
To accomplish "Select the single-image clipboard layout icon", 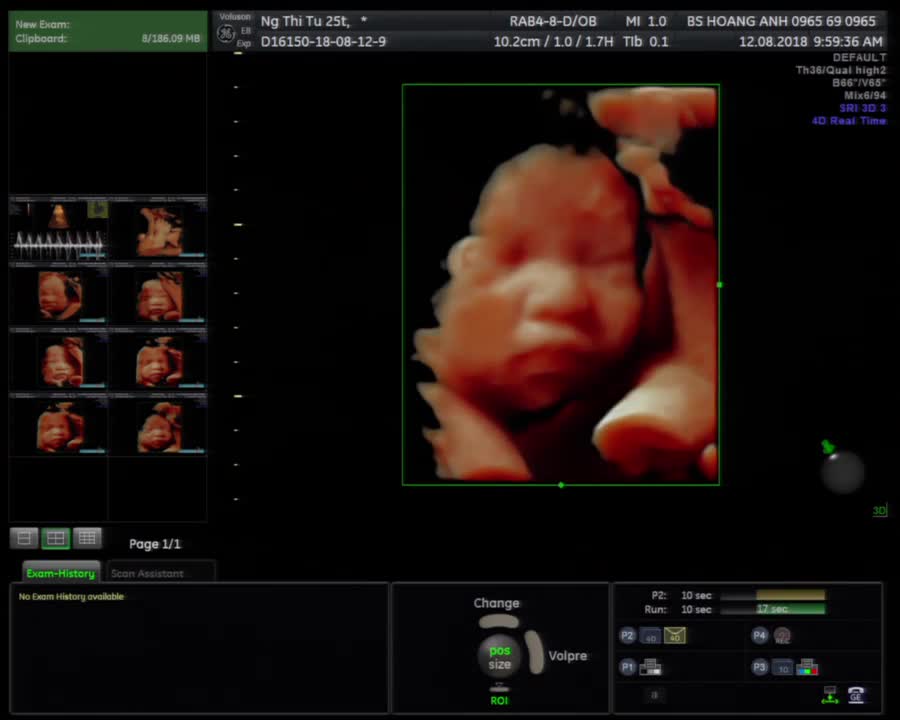I will pyautogui.click(x=24, y=538).
